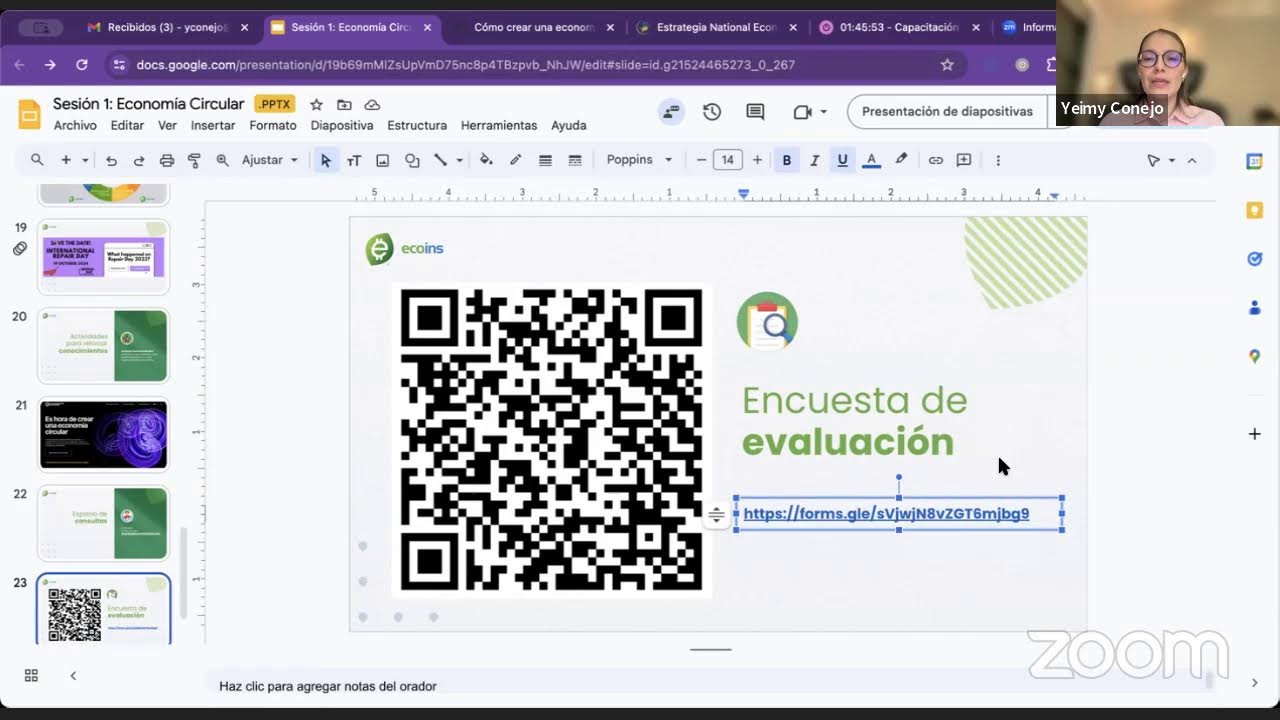Click the Undo arrow icon

tap(111, 160)
